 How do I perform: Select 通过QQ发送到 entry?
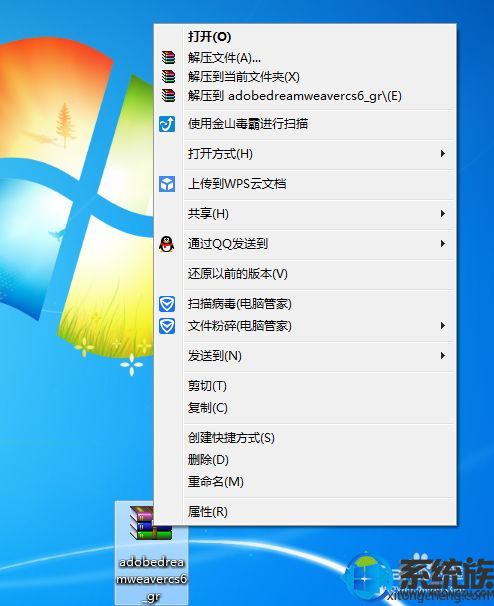point(305,244)
